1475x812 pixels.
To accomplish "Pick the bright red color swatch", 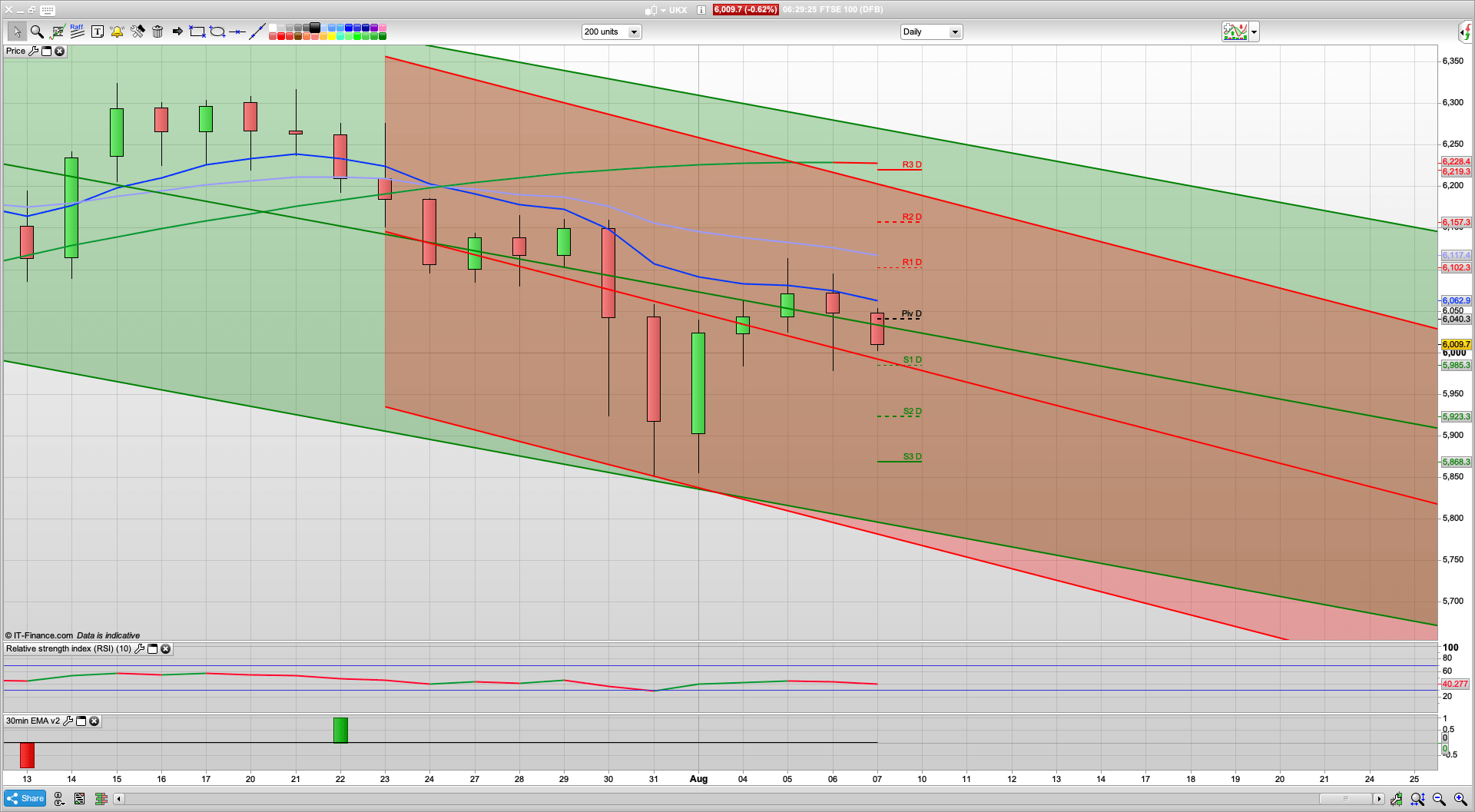I will [x=281, y=36].
